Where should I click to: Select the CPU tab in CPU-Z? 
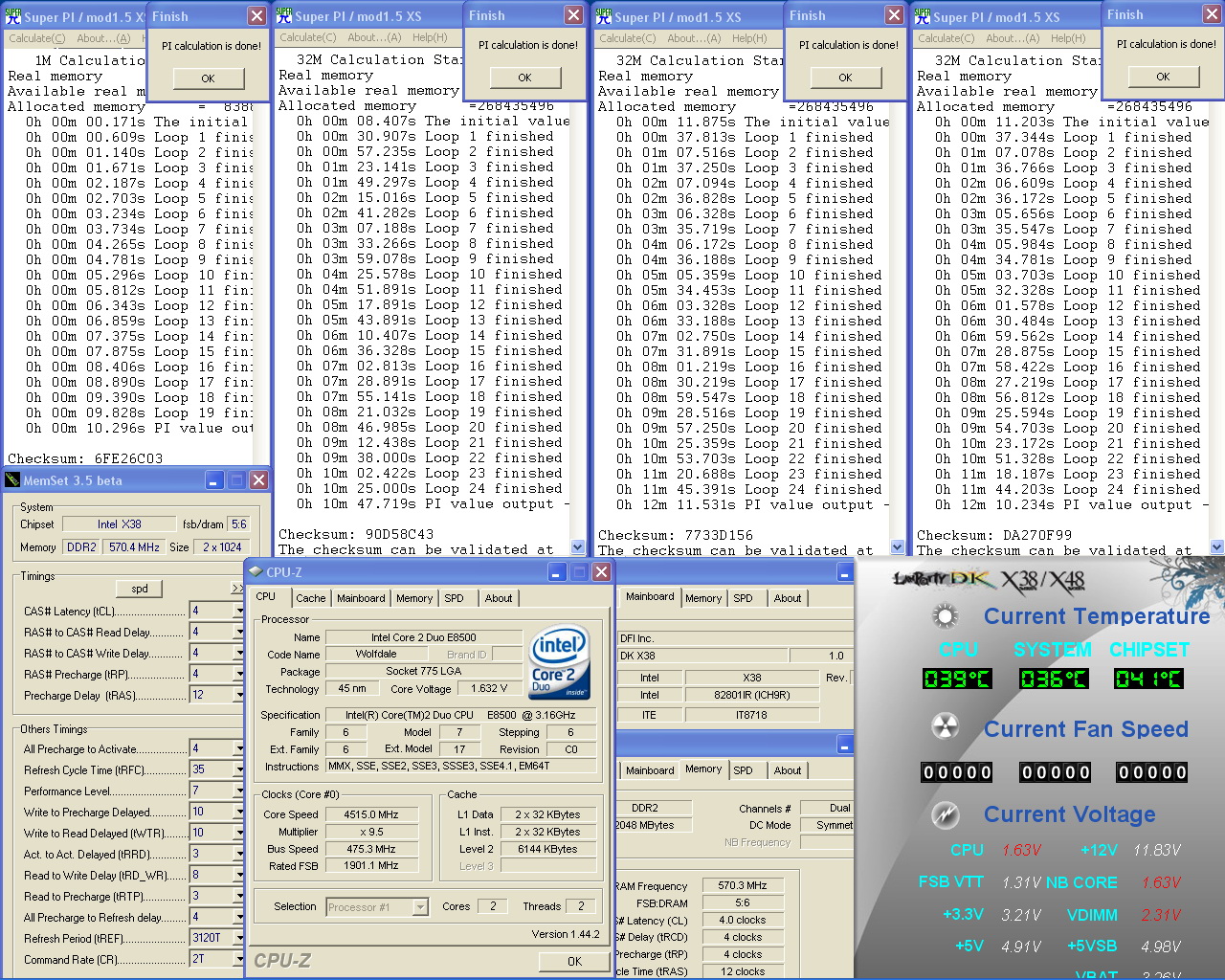click(266, 597)
